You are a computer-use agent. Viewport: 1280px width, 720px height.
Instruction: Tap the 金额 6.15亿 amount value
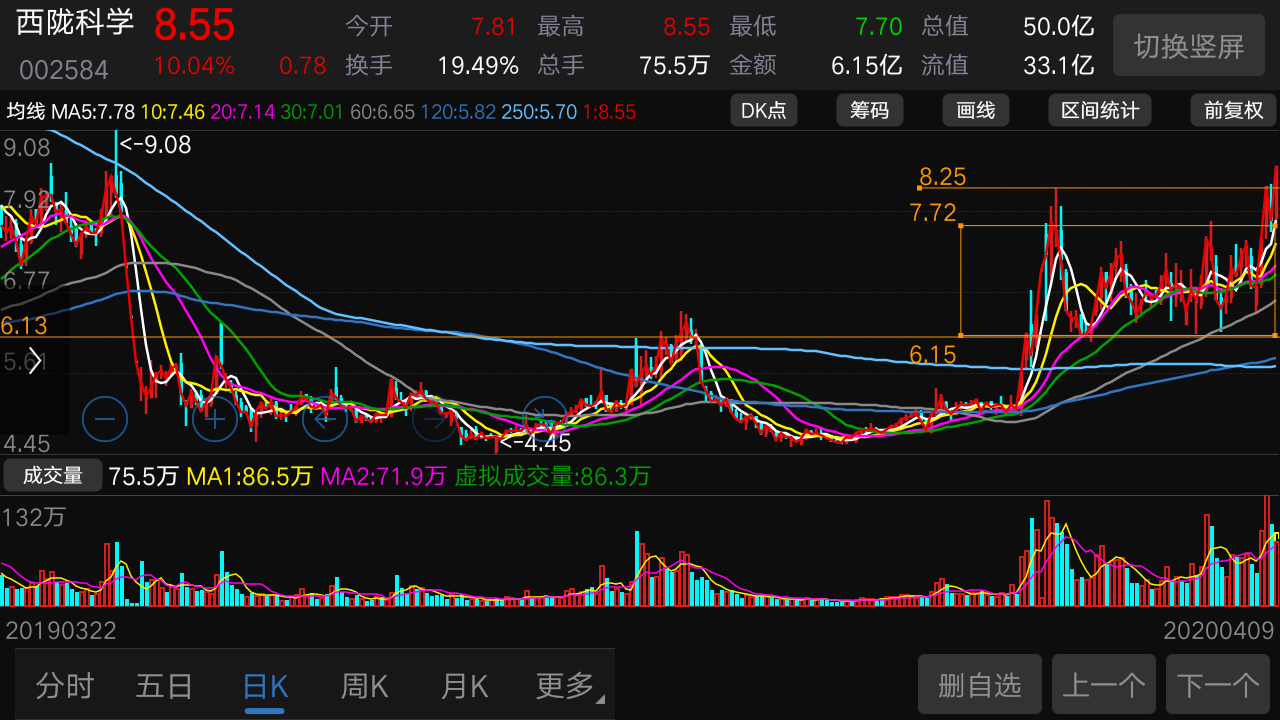coord(867,66)
